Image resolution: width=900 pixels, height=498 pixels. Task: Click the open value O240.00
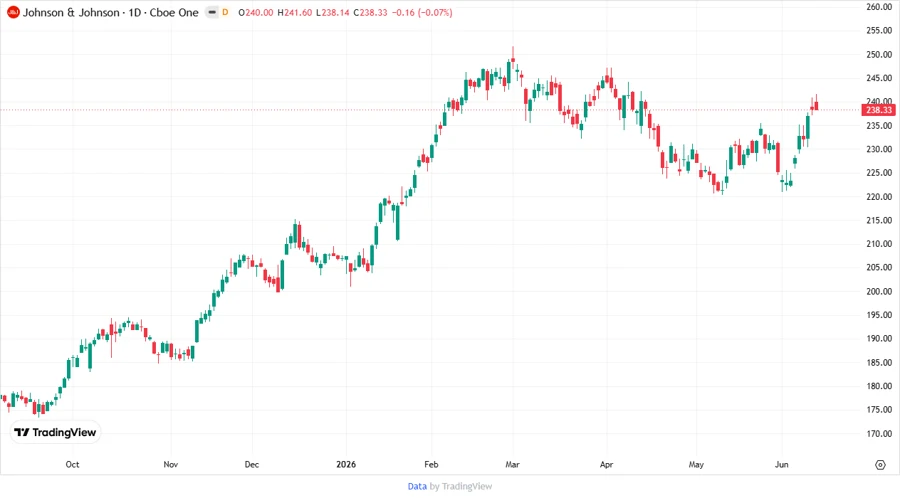coord(256,13)
